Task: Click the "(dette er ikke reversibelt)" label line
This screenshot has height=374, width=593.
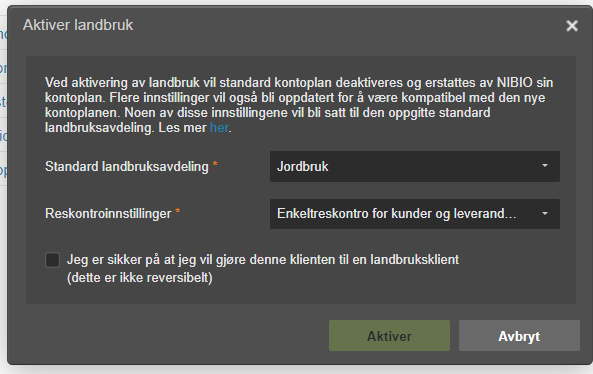Action: coord(140,278)
